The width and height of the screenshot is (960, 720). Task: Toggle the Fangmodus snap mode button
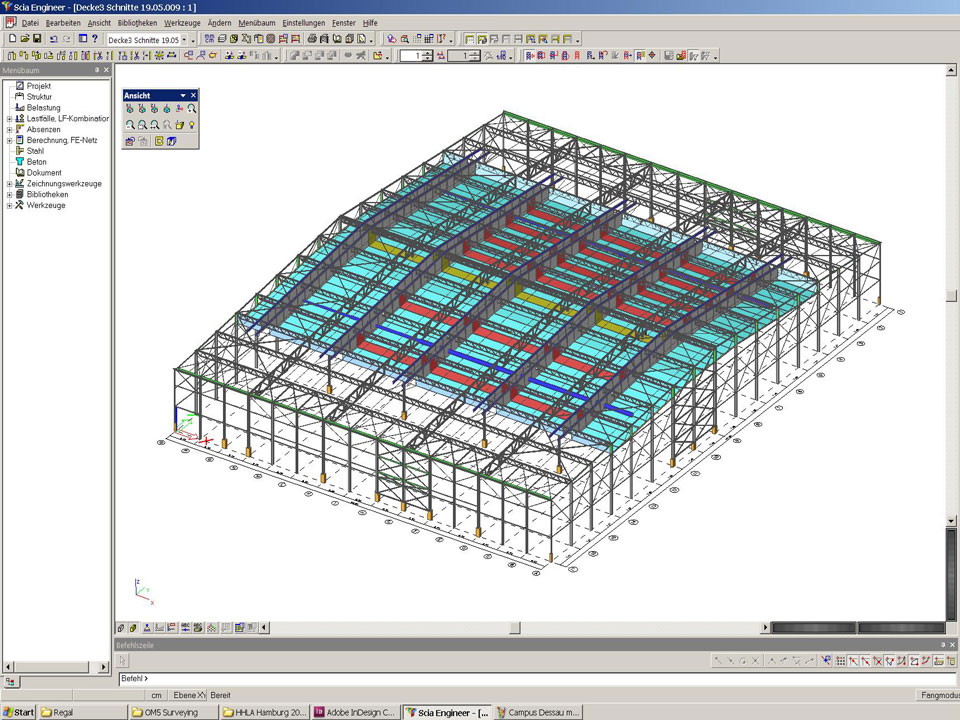click(x=937, y=695)
